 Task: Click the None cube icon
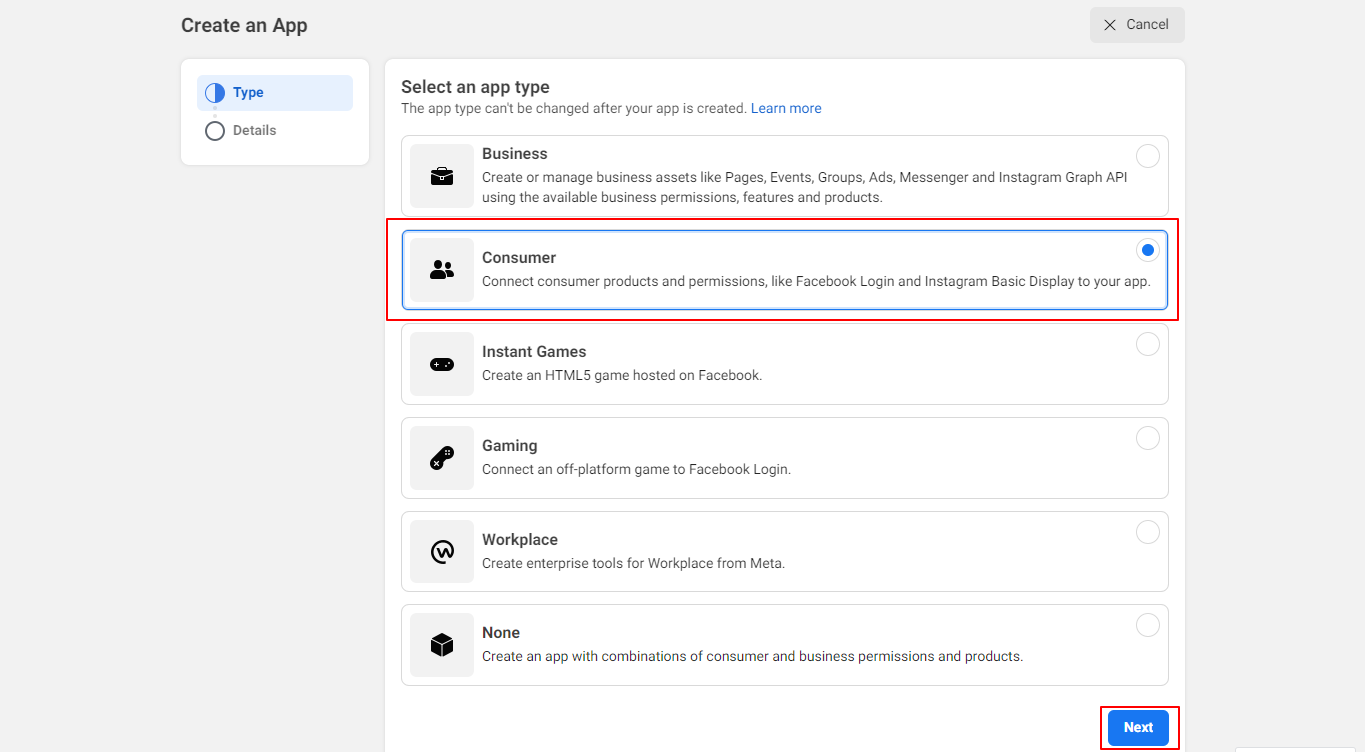pyautogui.click(x=442, y=645)
